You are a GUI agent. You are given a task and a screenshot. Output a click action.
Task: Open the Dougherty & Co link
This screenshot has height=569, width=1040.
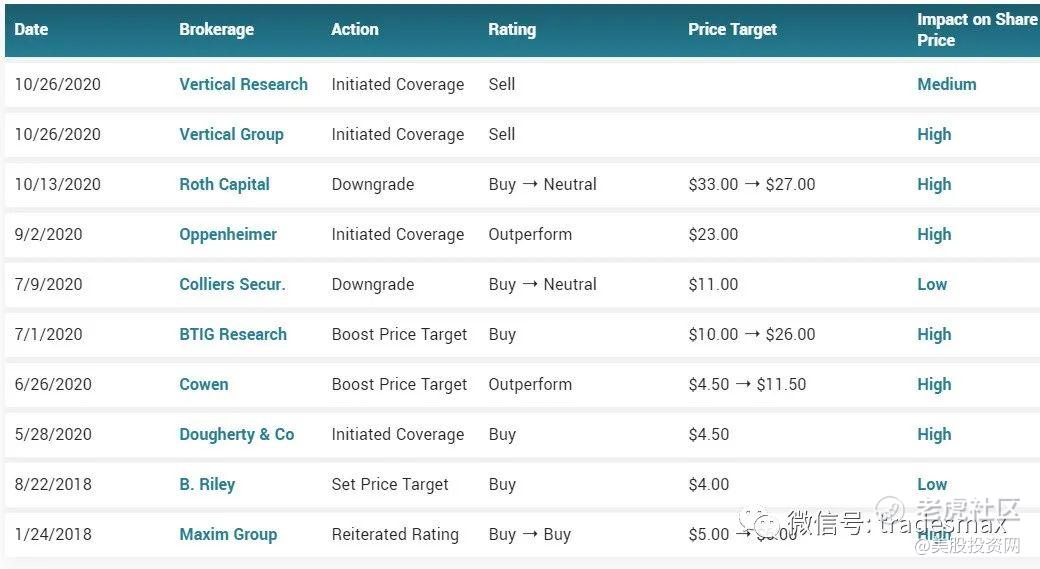[237, 434]
